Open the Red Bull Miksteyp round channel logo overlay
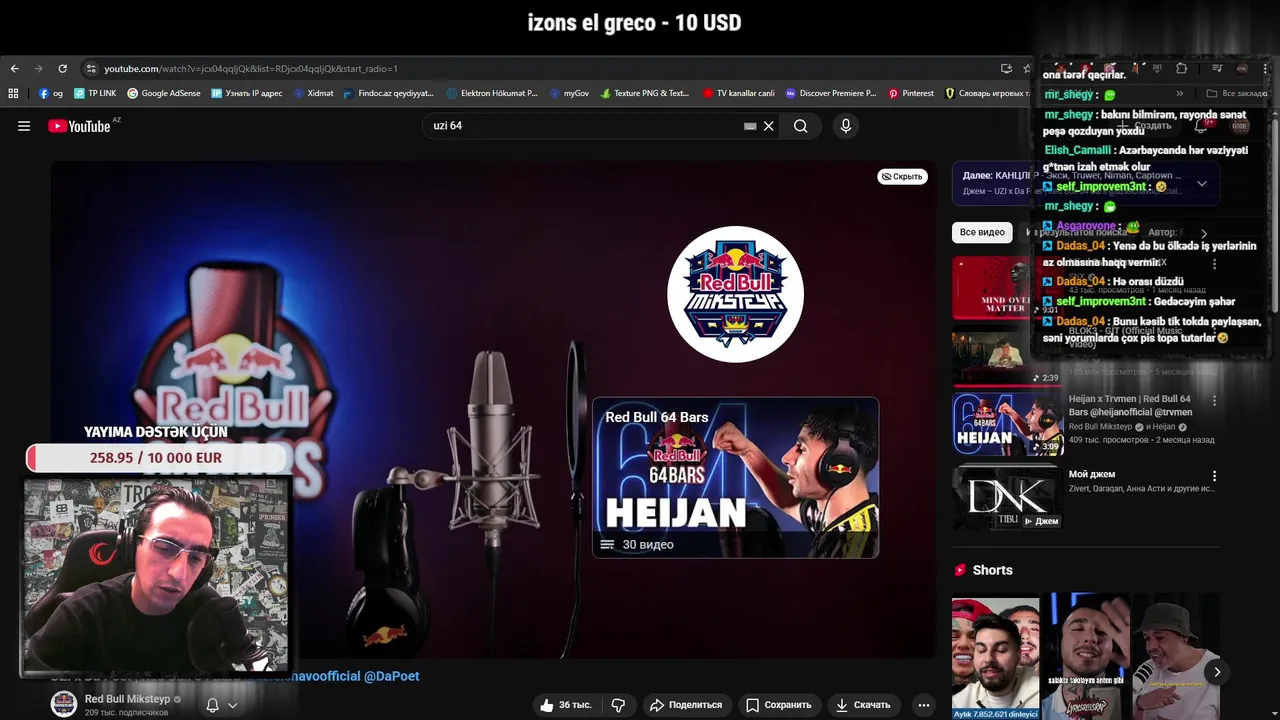 (736, 294)
